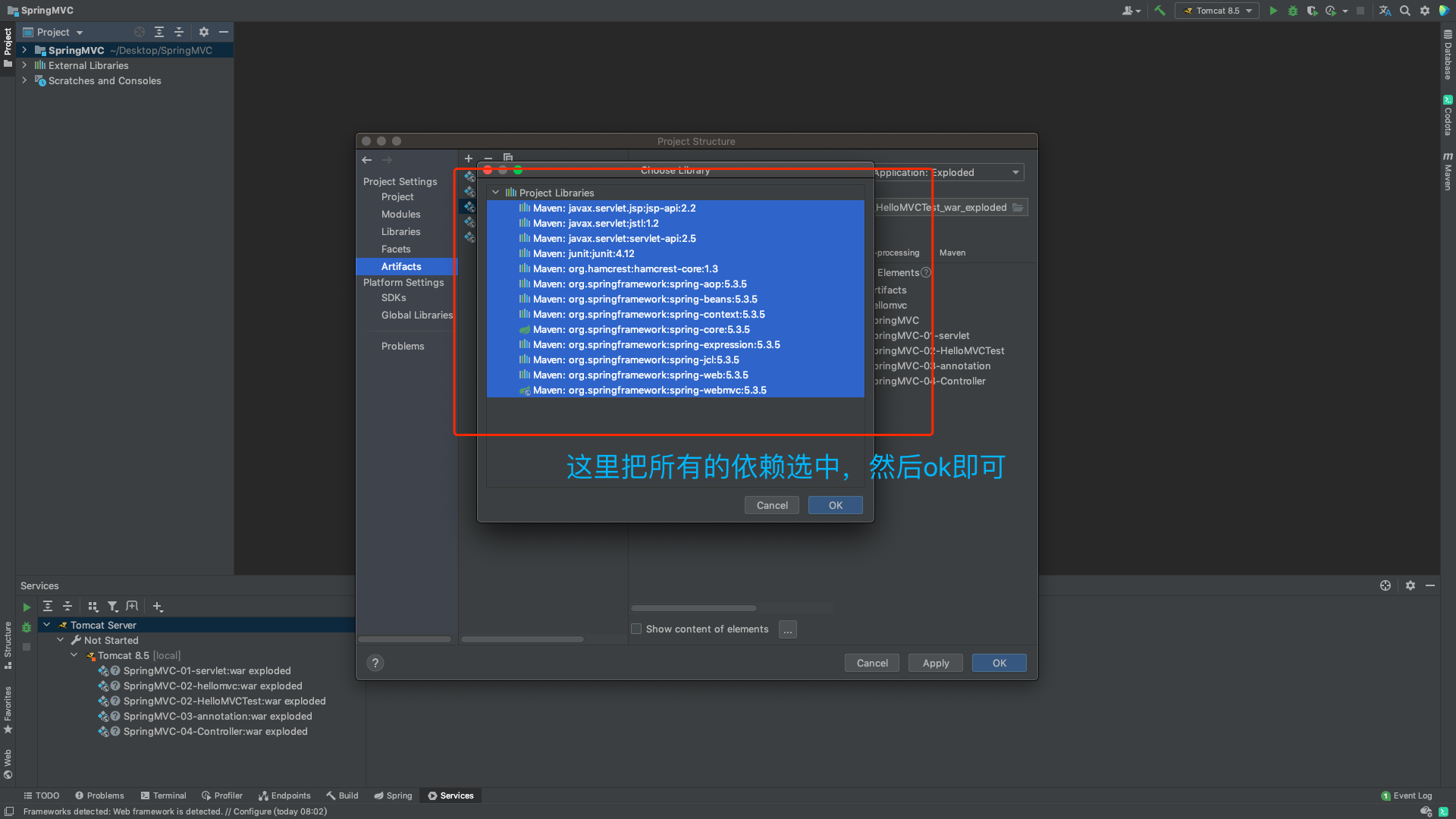Open the Terminal tool window tab
Viewport: 1456px width, 819px height.
tap(163, 795)
